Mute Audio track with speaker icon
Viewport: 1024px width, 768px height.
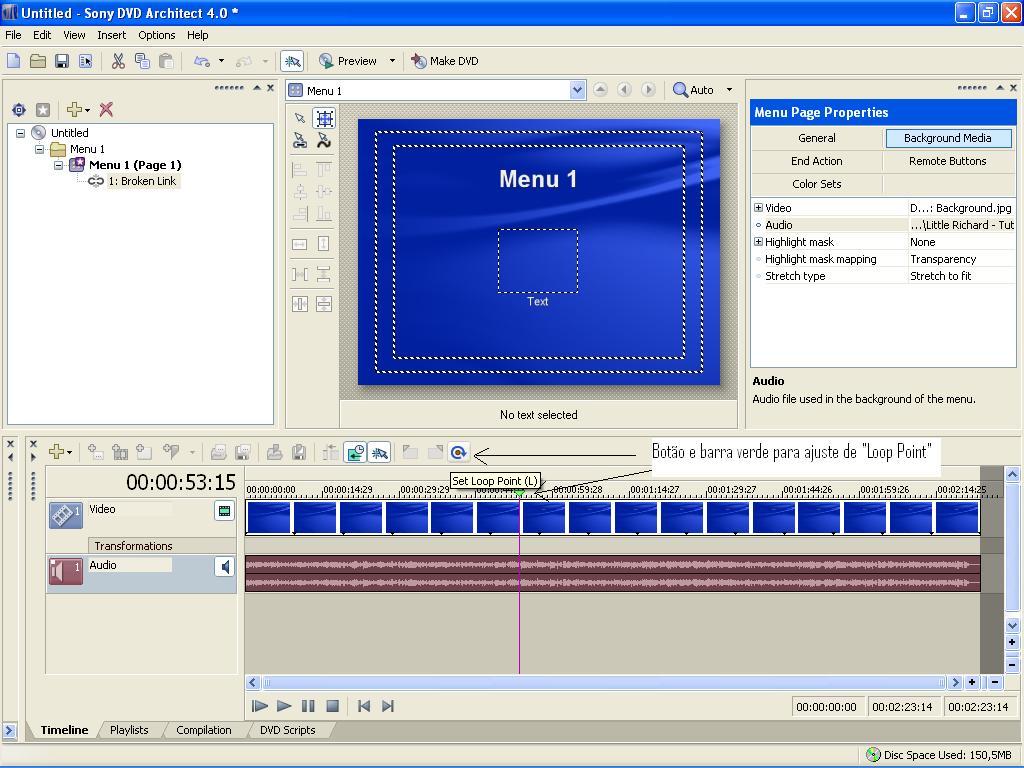click(x=224, y=566)
